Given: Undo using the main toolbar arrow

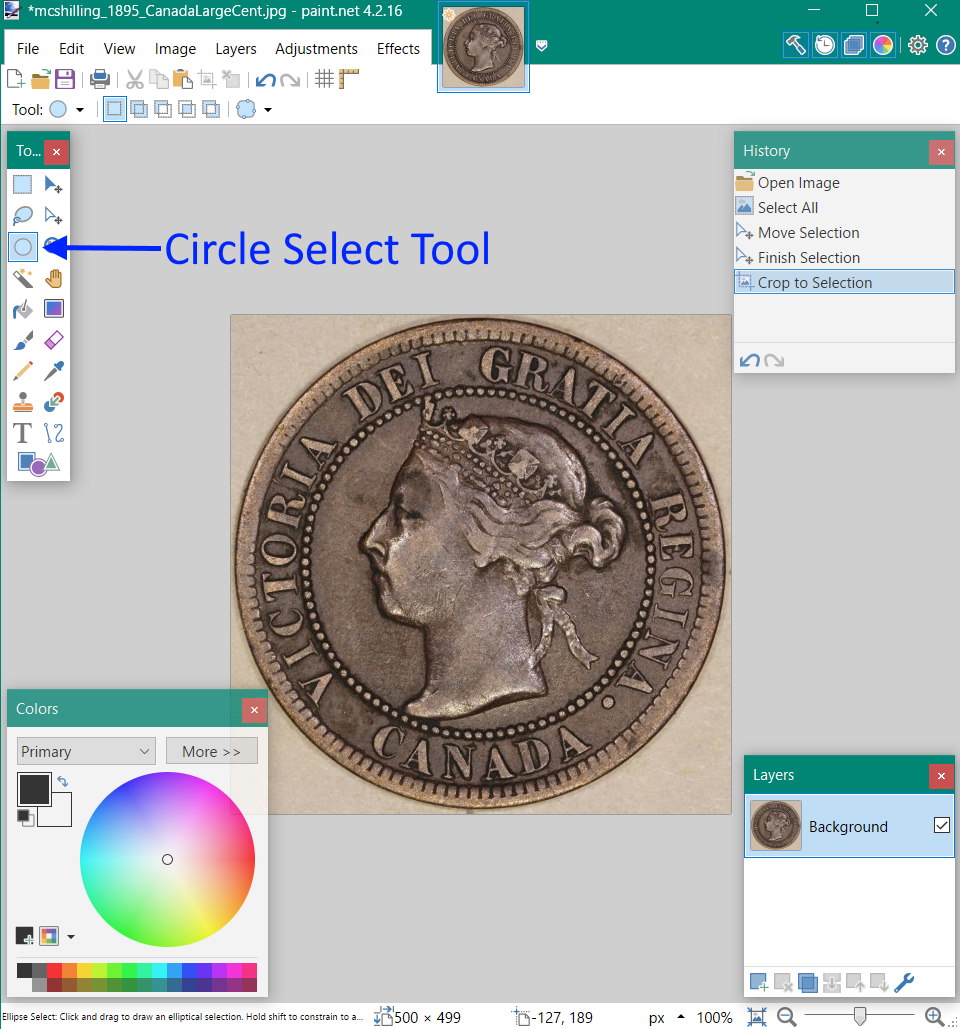Looking at the screenshot, I should 265,80.
